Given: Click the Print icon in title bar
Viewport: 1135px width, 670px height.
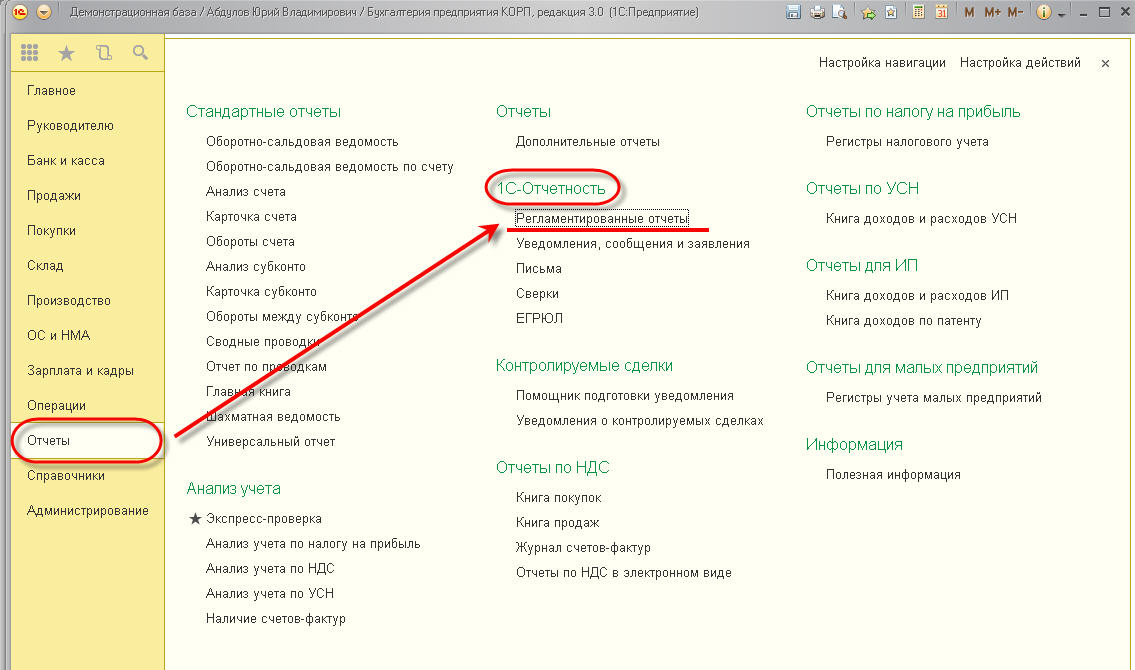Looking at the screenshot, I should click(817, 12).
